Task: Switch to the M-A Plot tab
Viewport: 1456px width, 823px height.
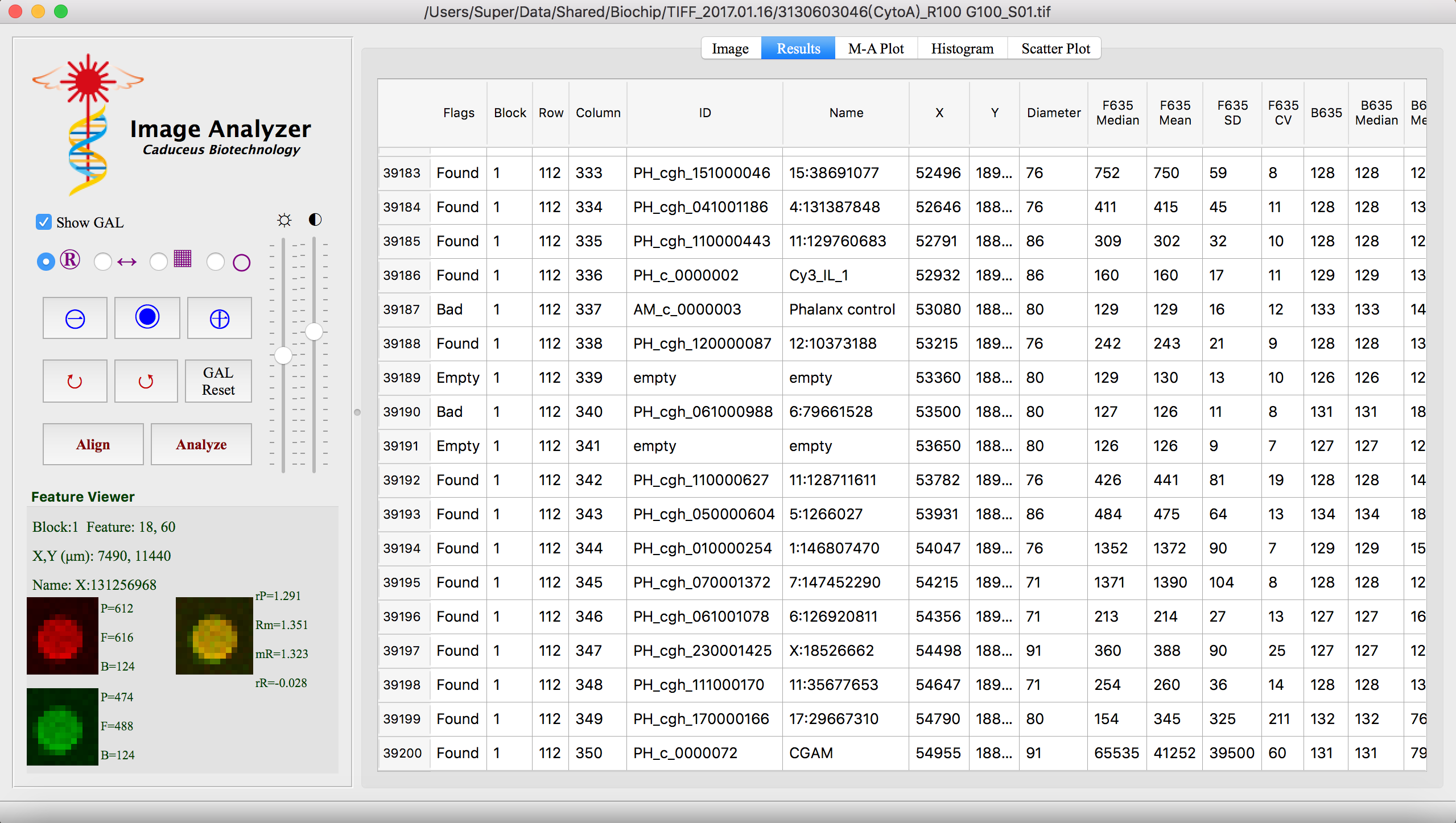Action: tap(876, 48)
